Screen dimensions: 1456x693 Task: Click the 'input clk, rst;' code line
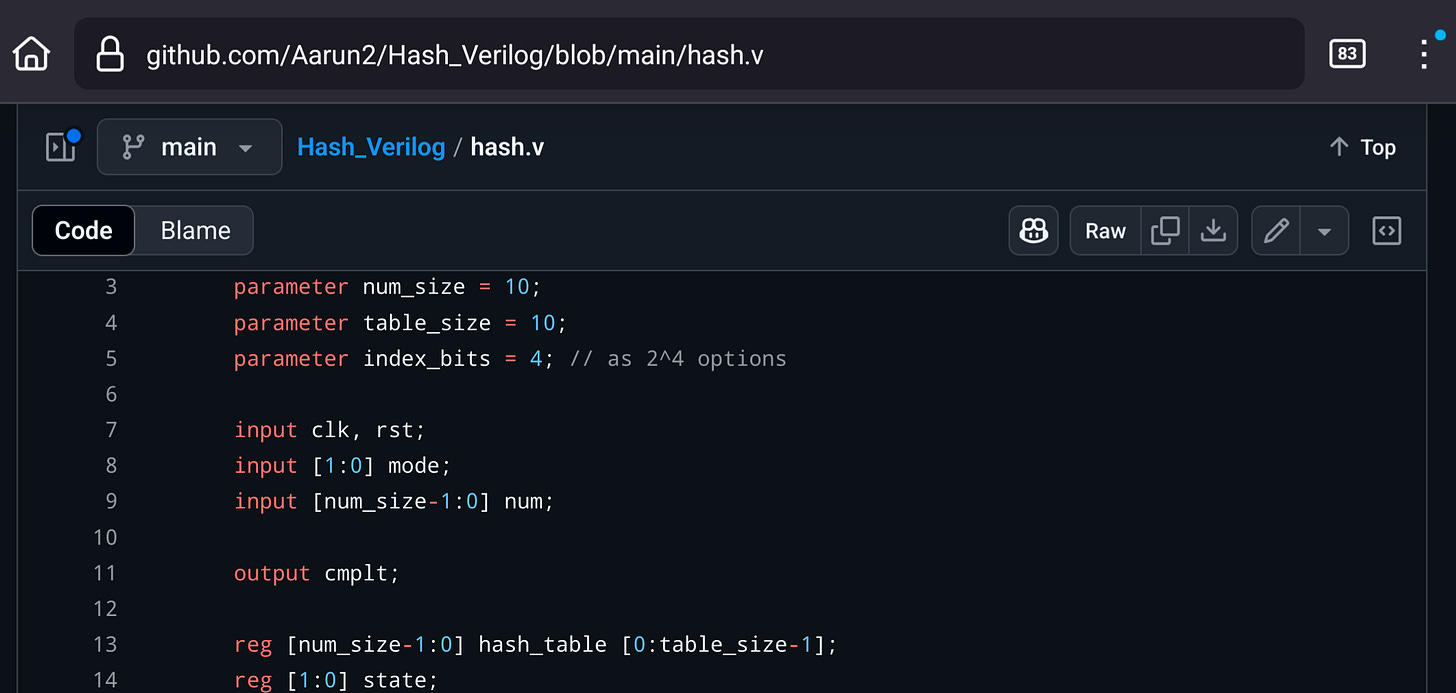(x=330, y=430)
